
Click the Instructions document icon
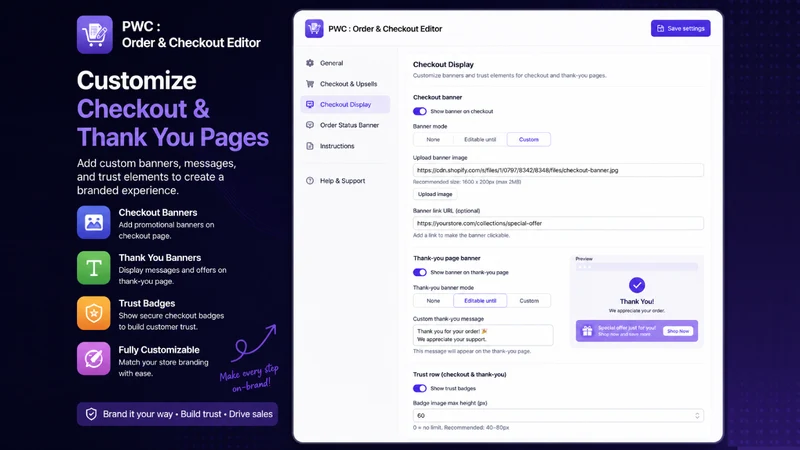tap(310, 146)
